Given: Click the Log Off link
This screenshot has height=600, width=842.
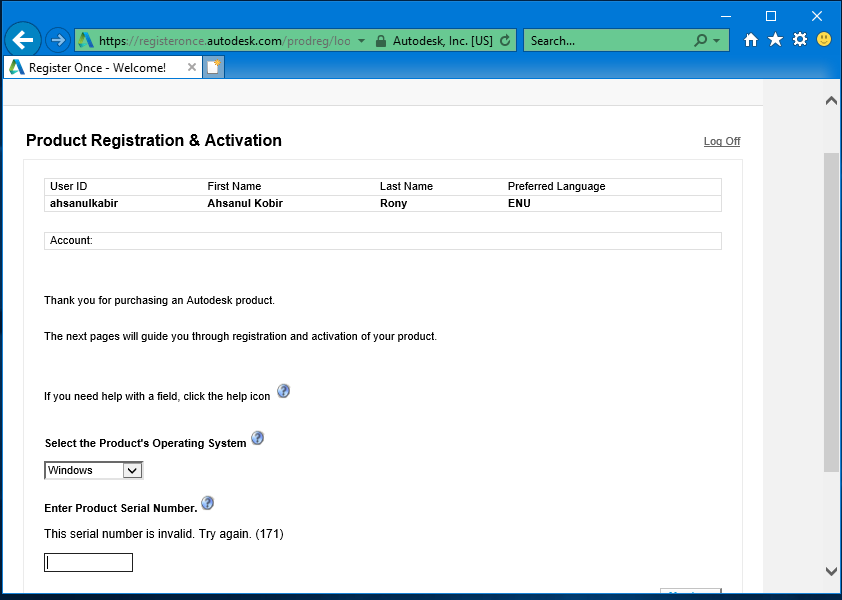Looking at the screenshot, I should [721, 141].
